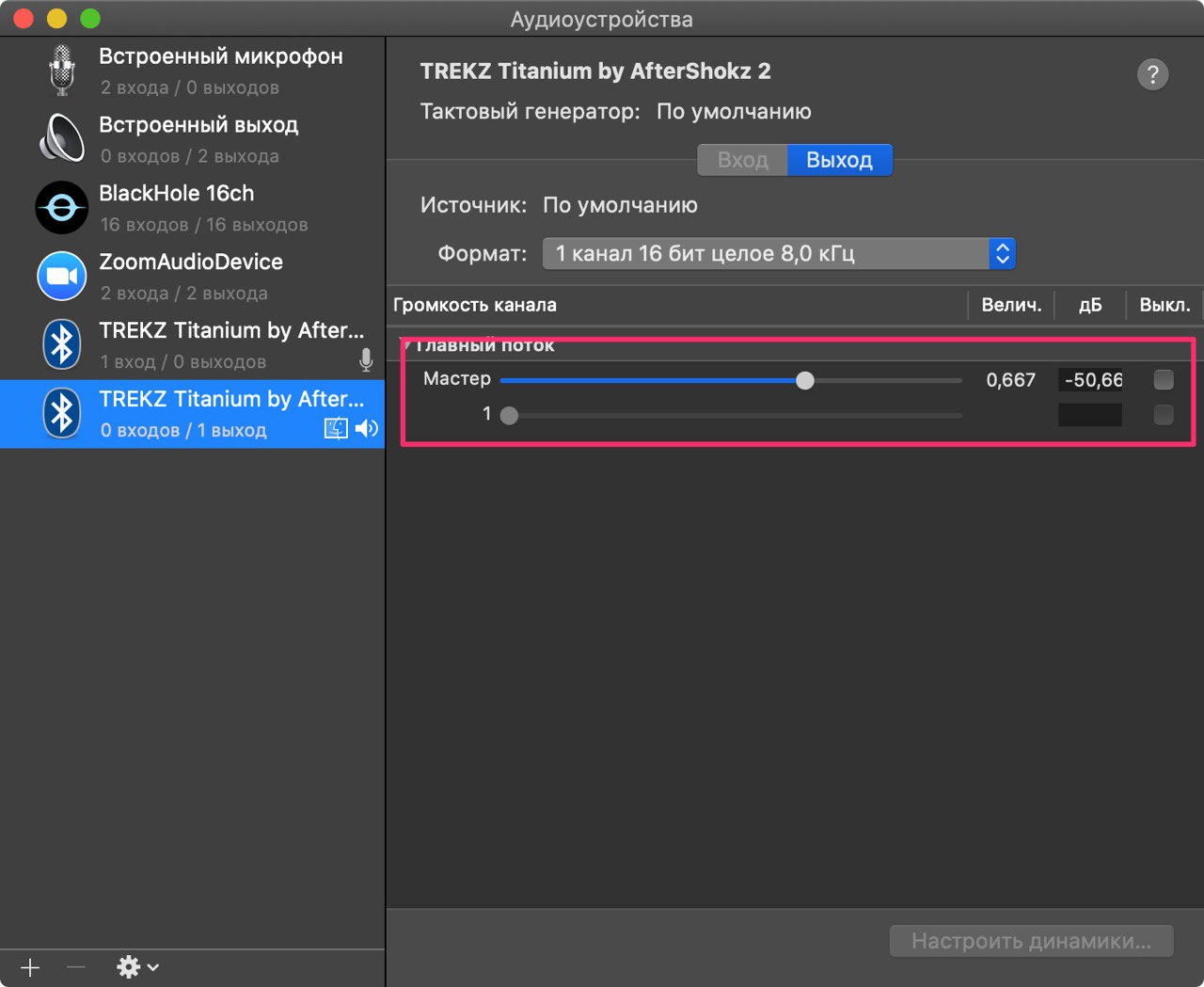The width and height of the screenshot is (1204, 987).
Task: Toggle mute checkbox for Мастер channel
Action: pyautogui.click(x=1164, y=380)
